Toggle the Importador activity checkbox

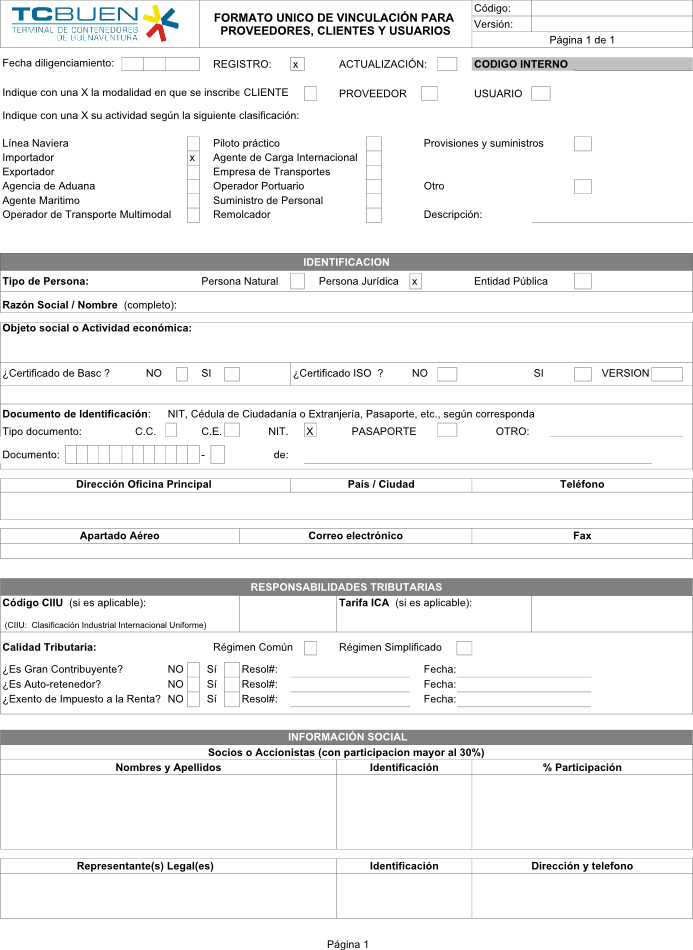pyautogui.click(x=193, y=158)
